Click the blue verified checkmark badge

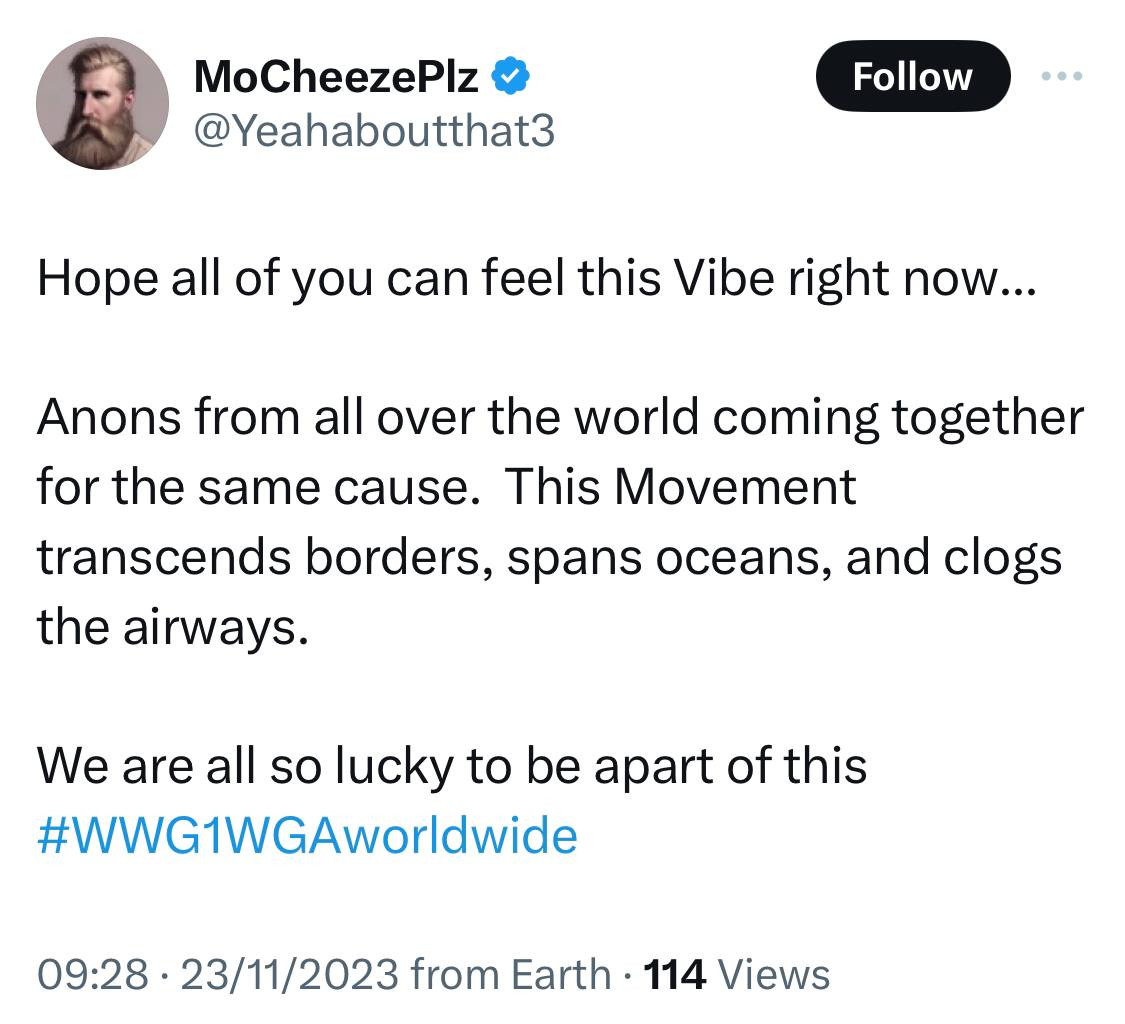pos(513,76)
